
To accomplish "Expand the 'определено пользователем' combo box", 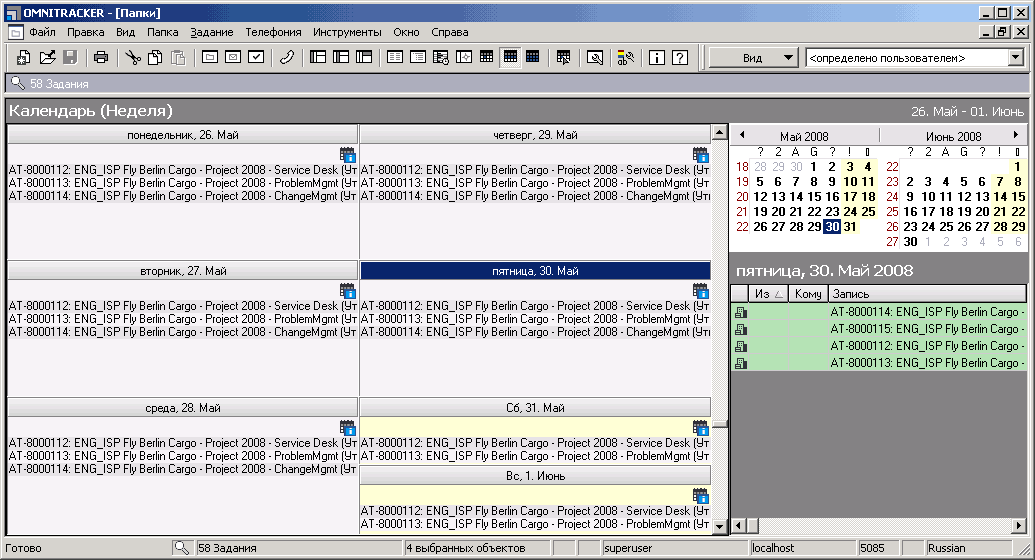I will [x=1017, y=58].
